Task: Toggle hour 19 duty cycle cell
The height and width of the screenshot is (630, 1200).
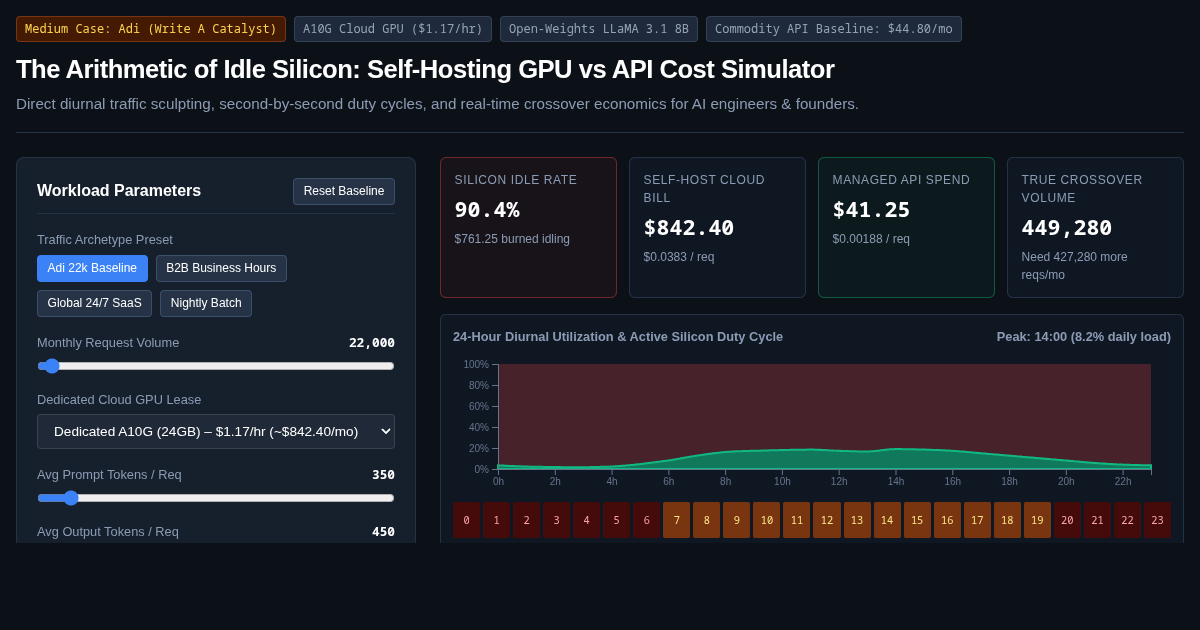Action: (x=1037, y=520)
